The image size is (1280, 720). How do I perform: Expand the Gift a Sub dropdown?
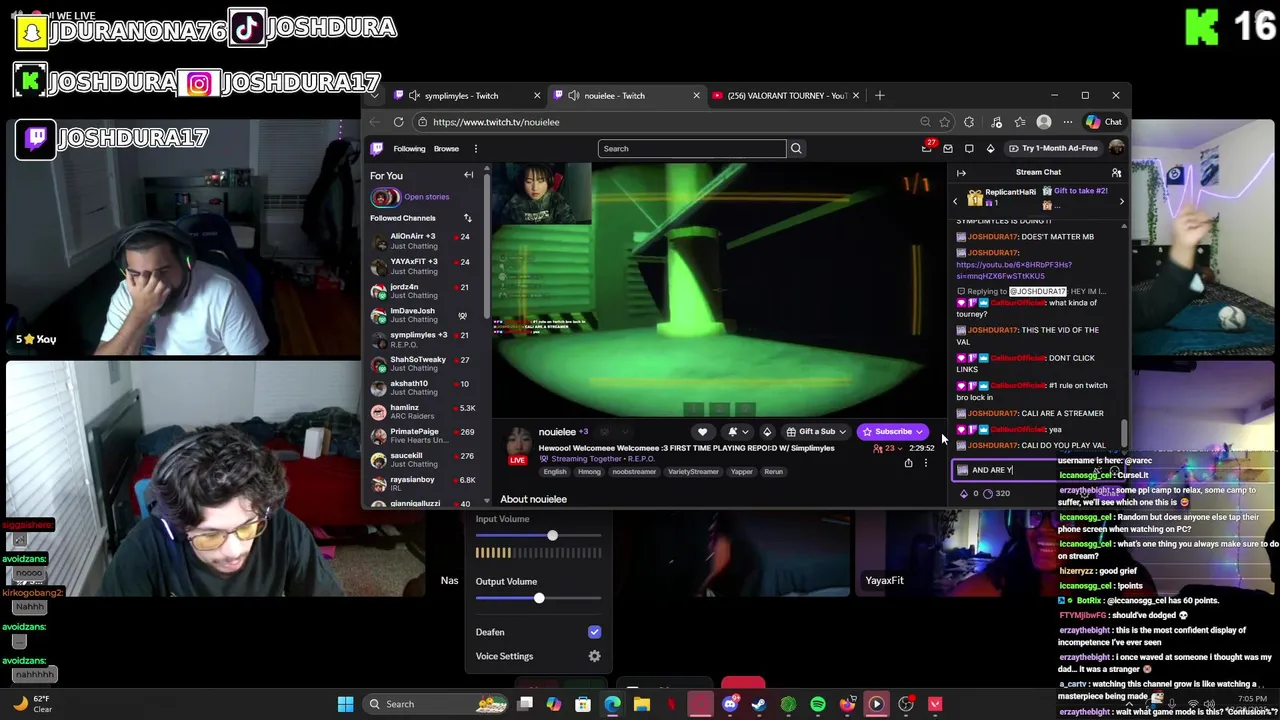[x=816, y=432]
